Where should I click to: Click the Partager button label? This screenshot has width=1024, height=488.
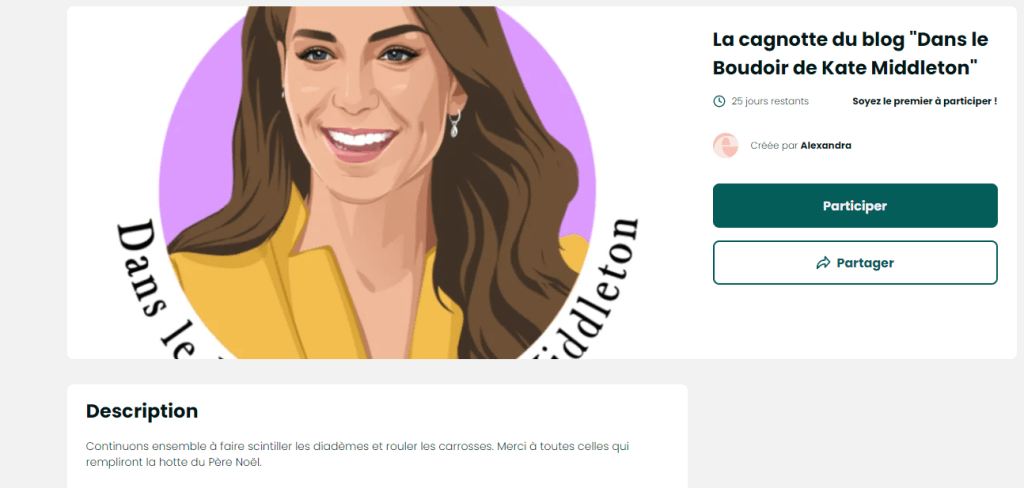[x=865, y=263]
